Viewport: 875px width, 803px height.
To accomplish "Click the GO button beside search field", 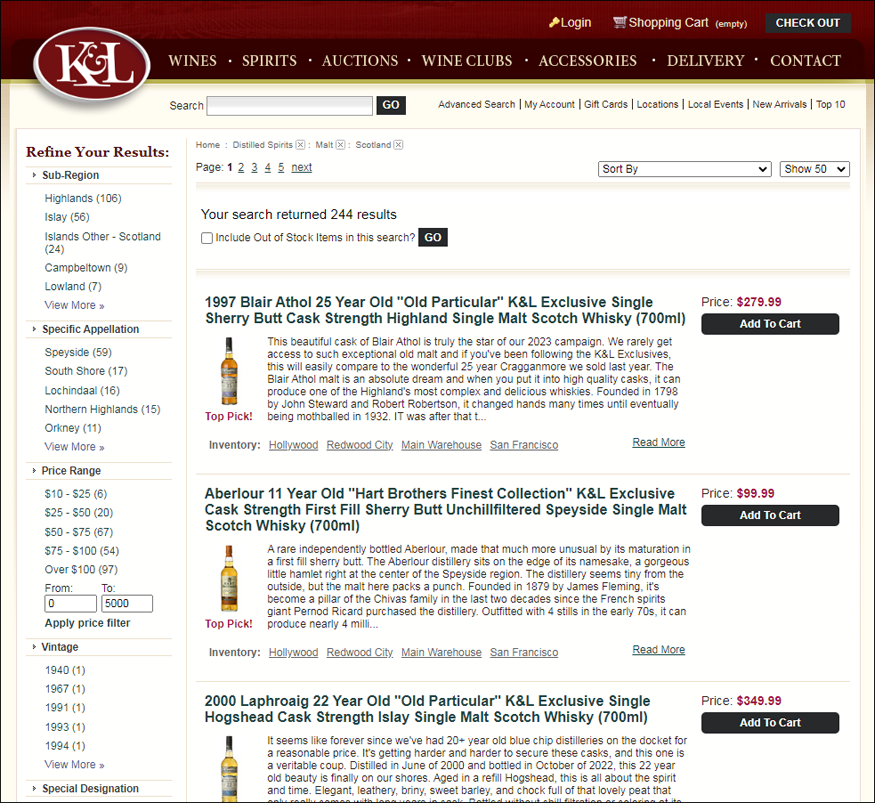I will [x=391, y=105].
